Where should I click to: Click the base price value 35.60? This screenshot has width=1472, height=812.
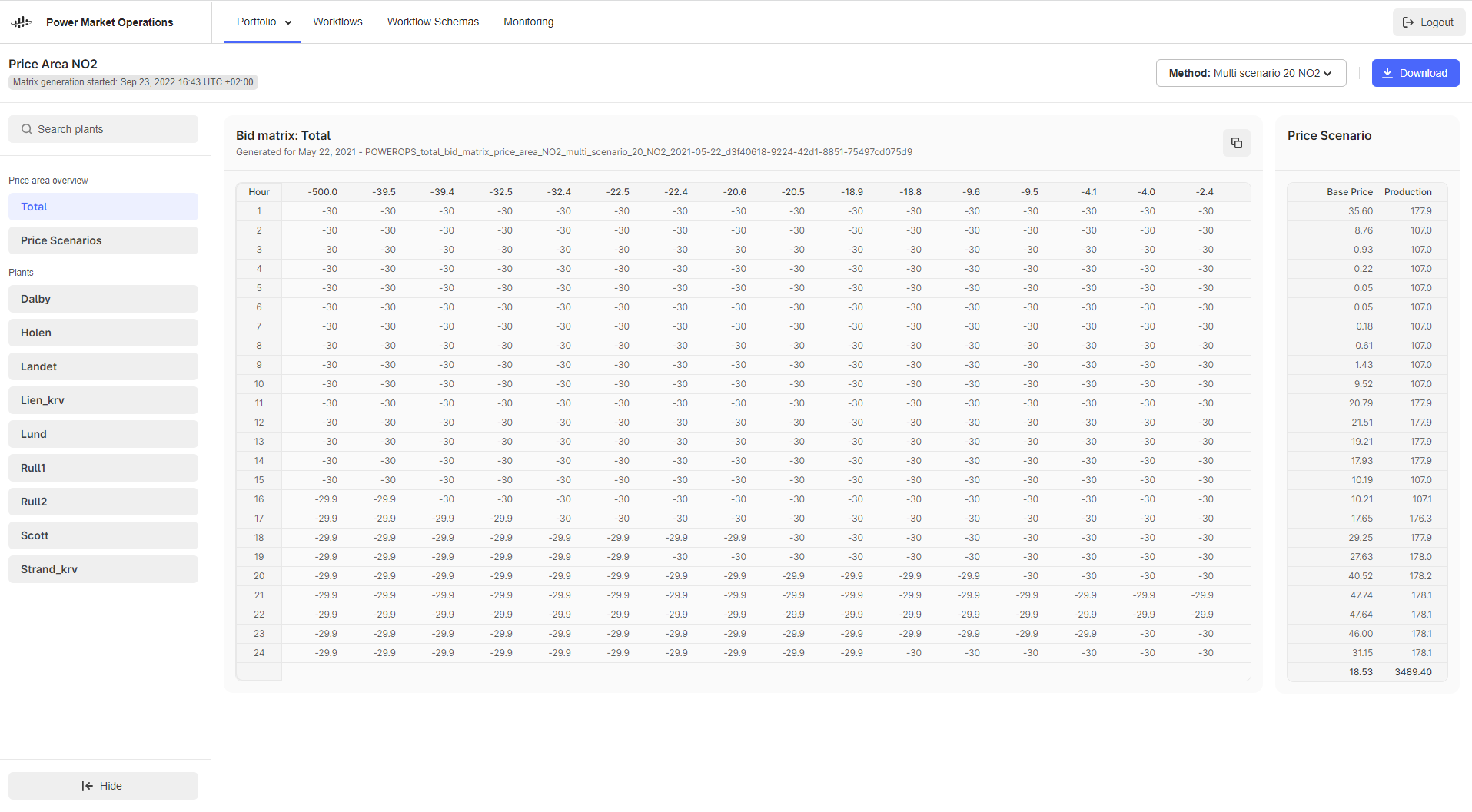pos(1361,211)
